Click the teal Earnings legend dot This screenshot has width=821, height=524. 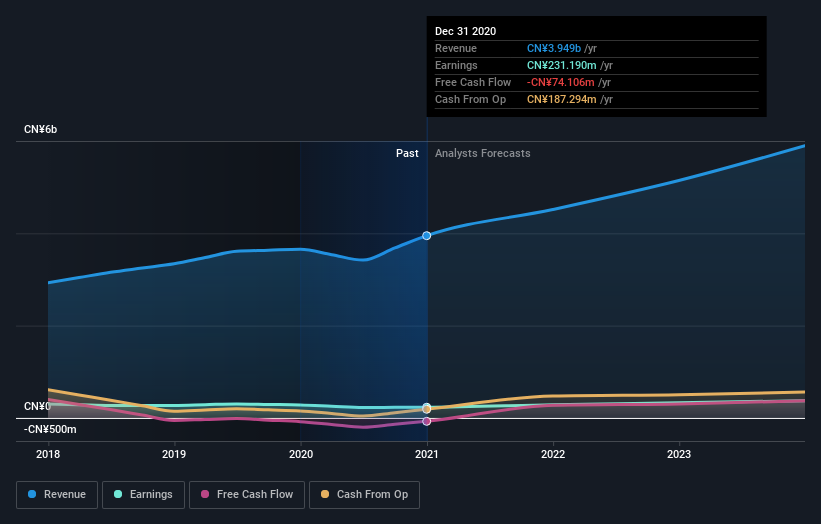point(118,494)
